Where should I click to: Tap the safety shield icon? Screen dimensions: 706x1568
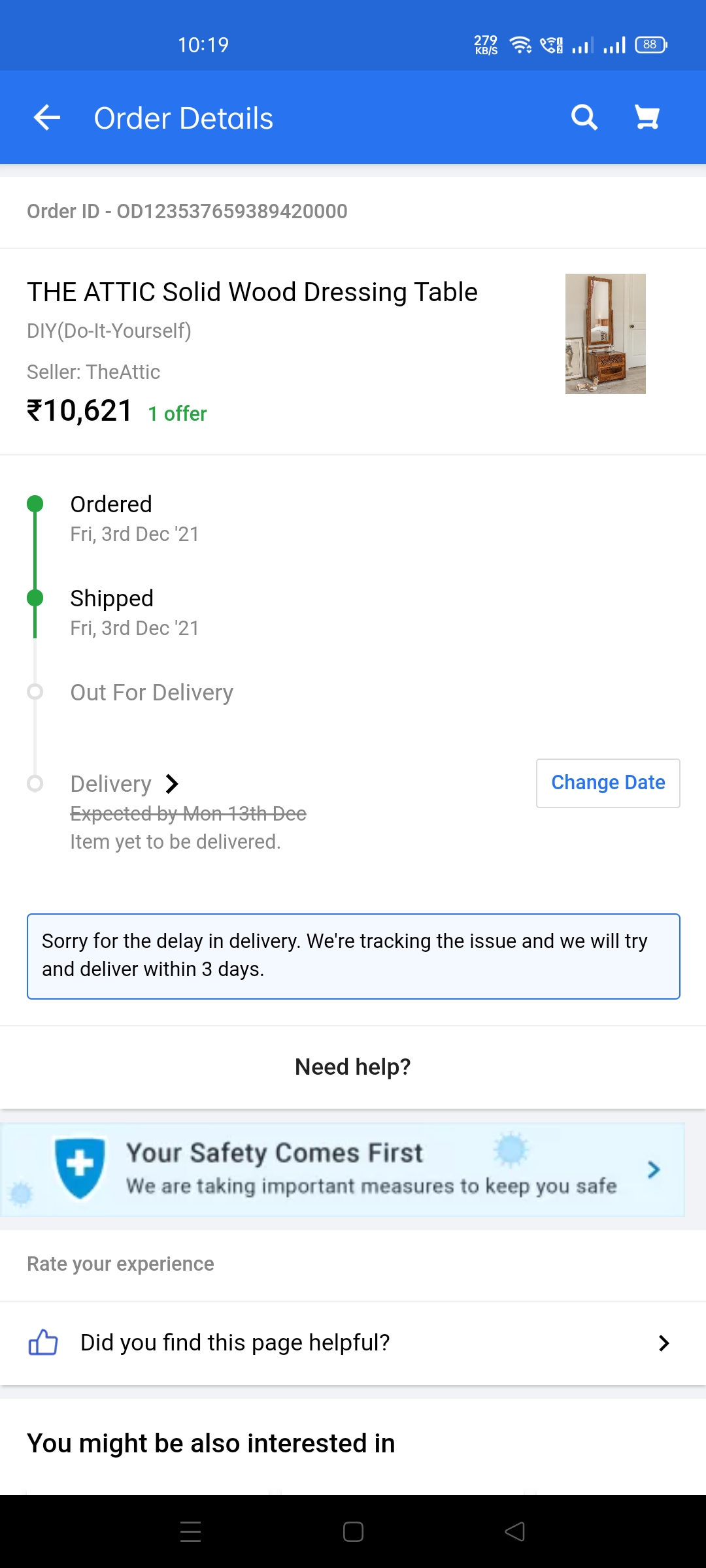coord(80,1168)
